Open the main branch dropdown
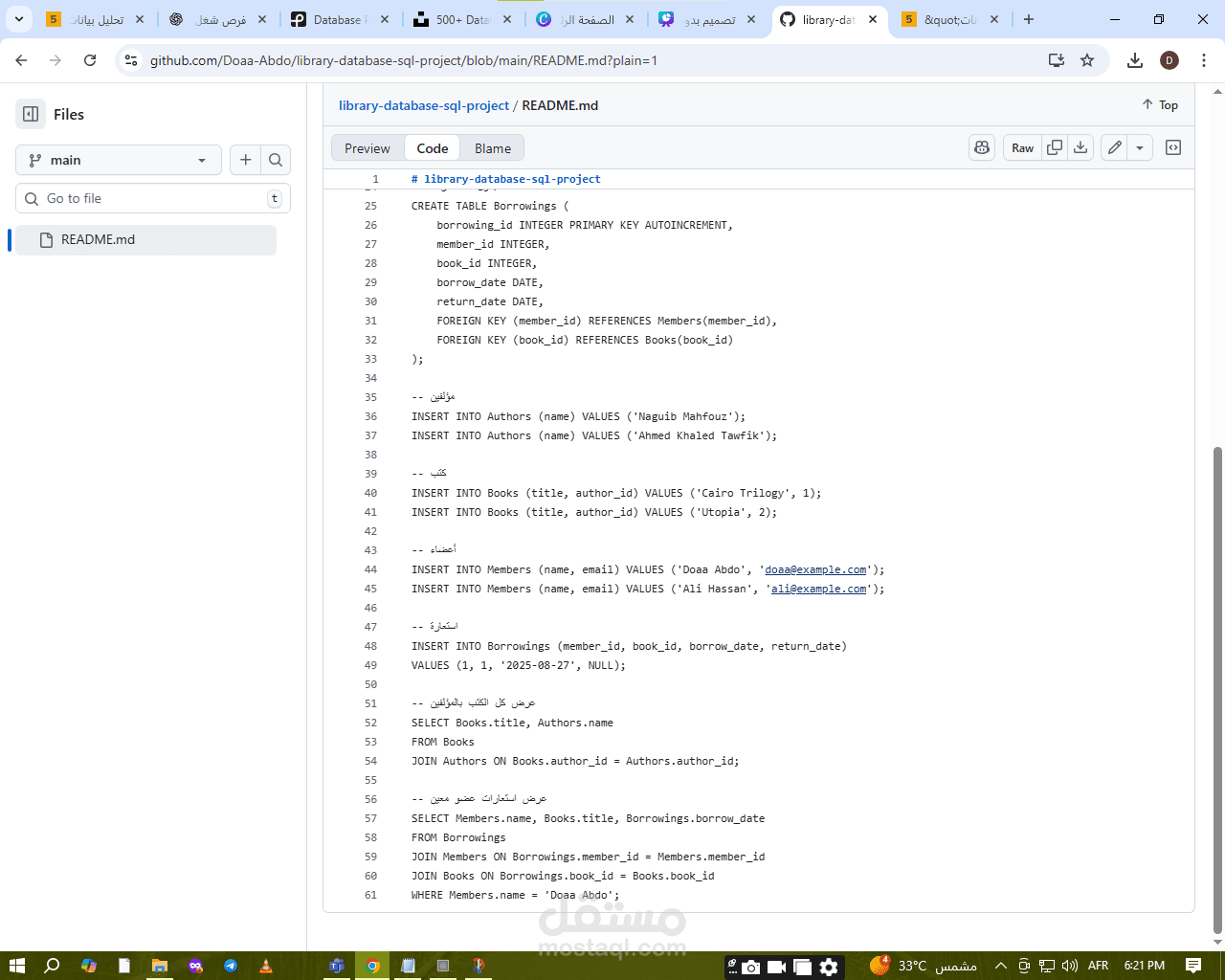The height and width of the screenshot is (980, 1225). [x=119, y=160]
